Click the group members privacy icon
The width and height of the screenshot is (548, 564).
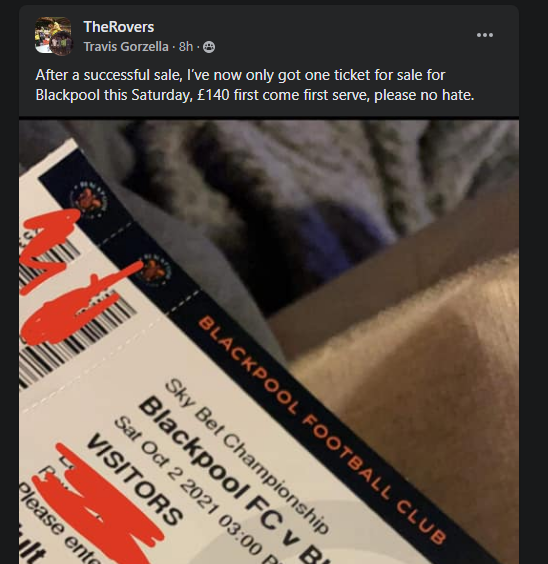tap(209, 47)
